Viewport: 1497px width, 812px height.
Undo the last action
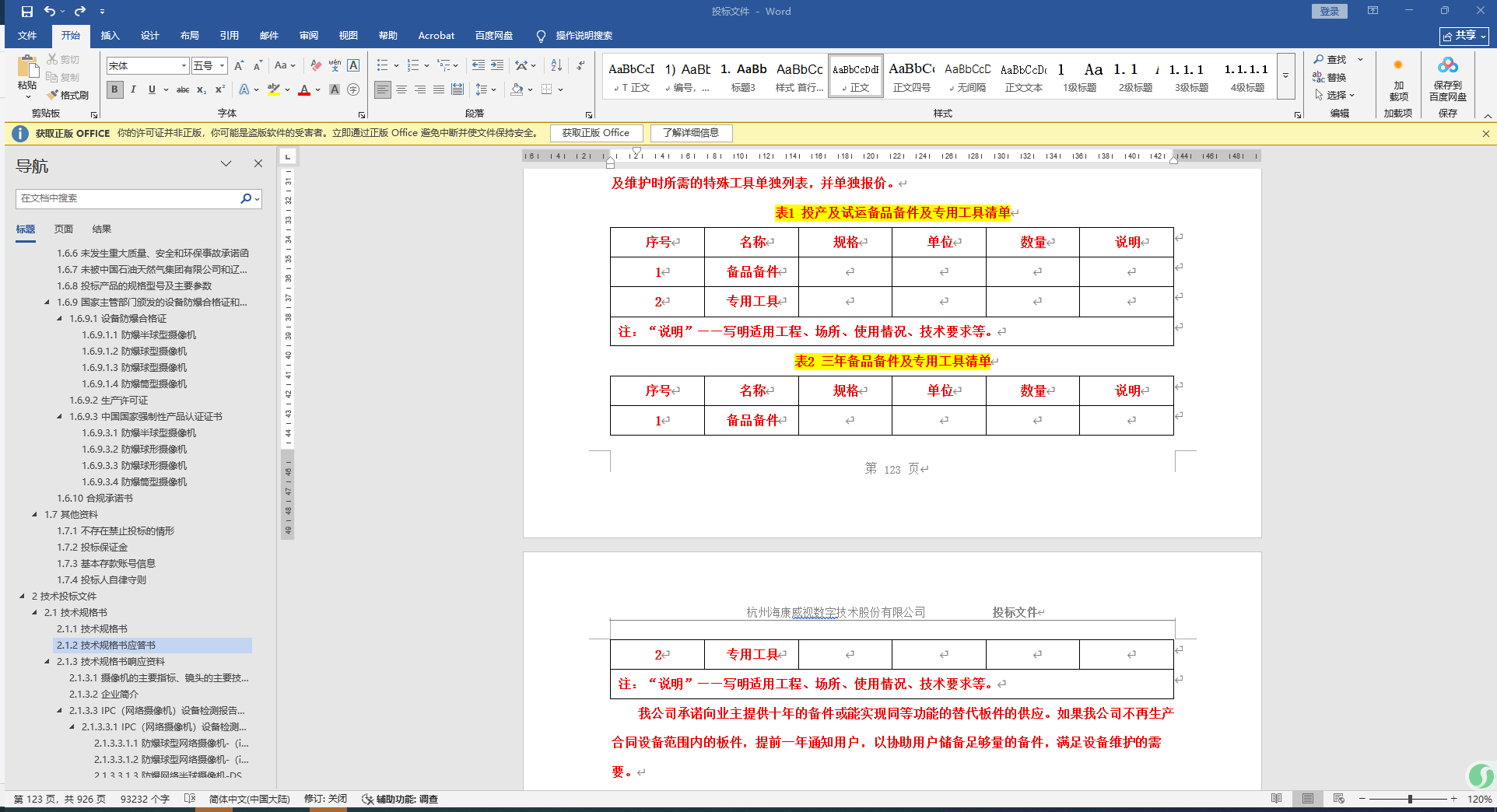50,12
